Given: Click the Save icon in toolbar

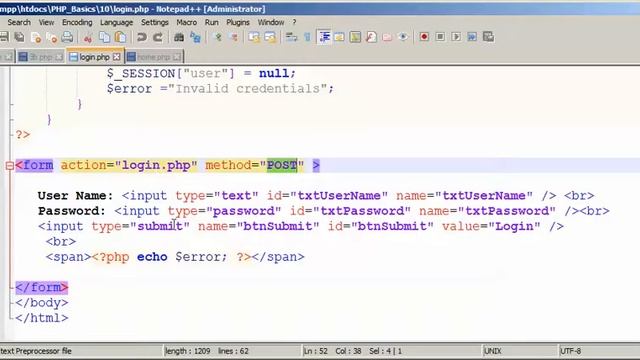Looking at the screenshot, I should tap(4, 37).
